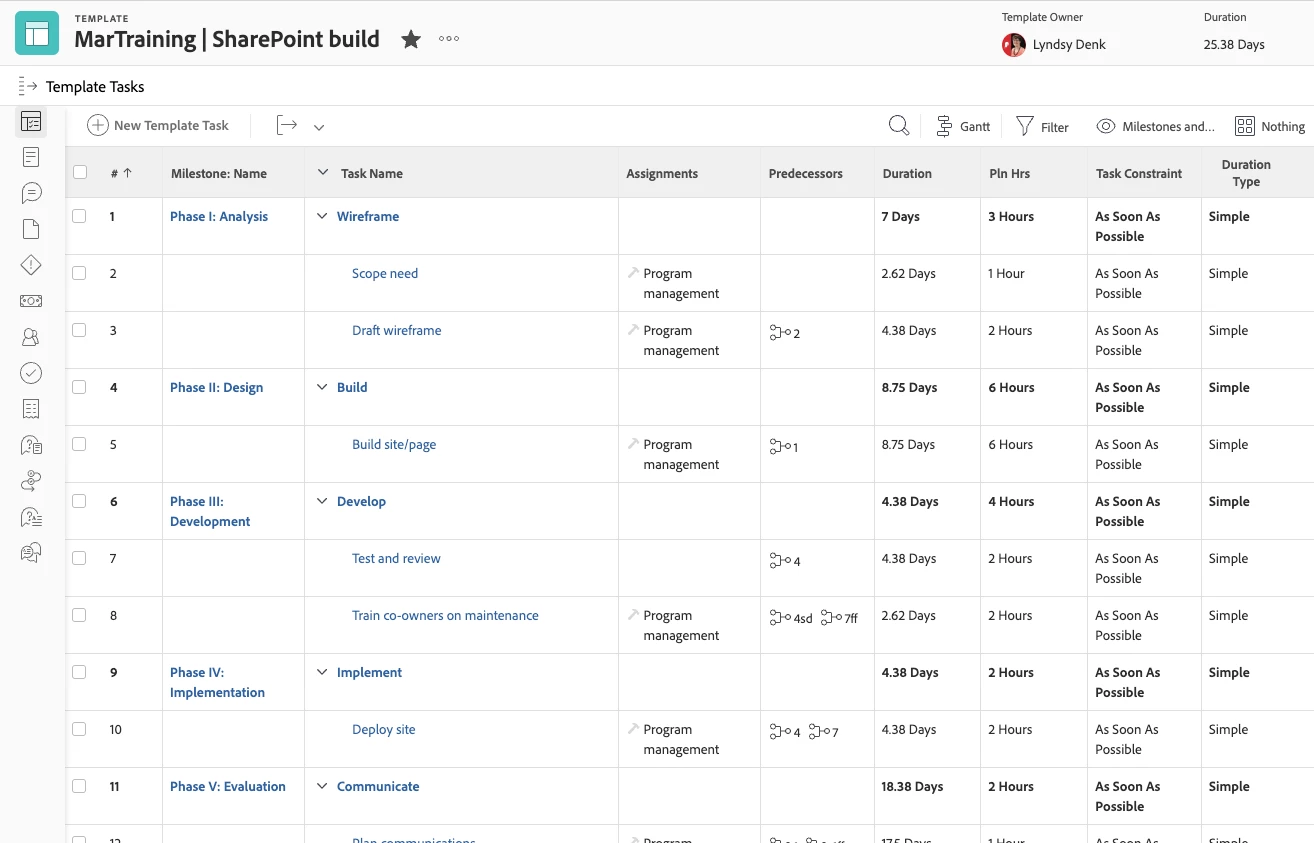Click Lyndsy Denk's avatar photo
Viewport: 1314px width, 843px height.
tap(1014, 44)
